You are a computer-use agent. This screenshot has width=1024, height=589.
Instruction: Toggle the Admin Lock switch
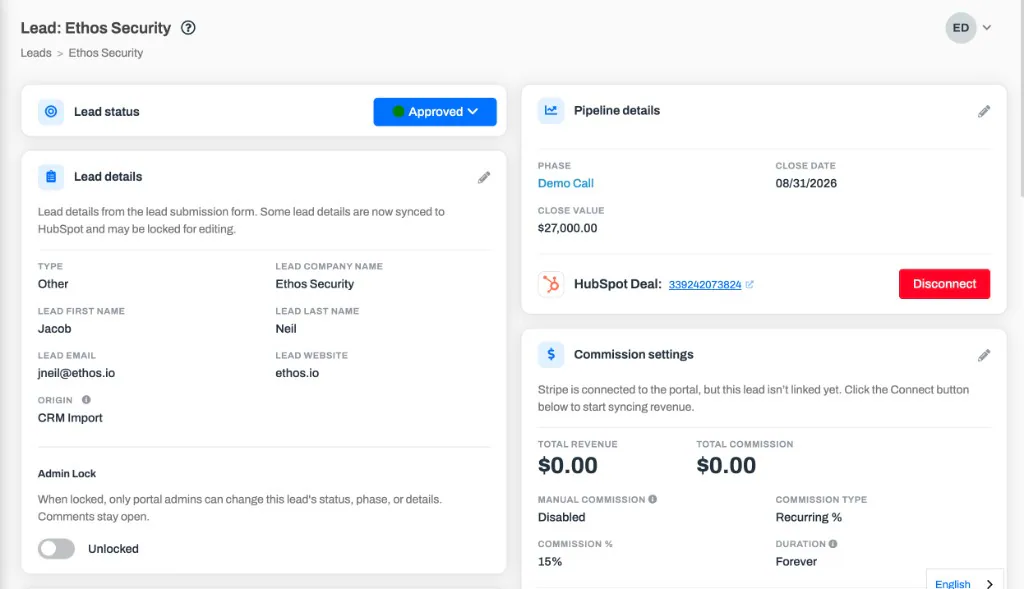coord(56,549)
